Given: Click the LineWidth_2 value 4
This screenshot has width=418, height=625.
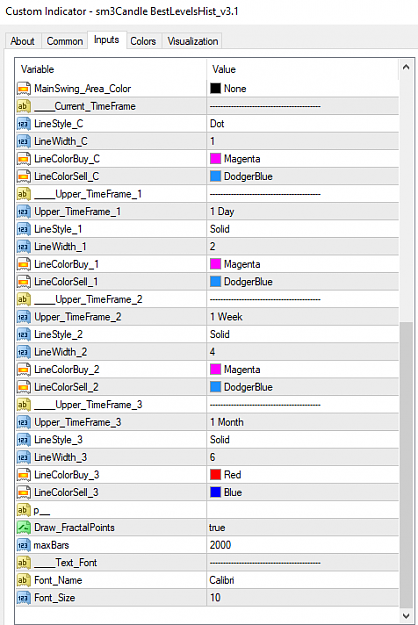Looking at the screenshot, I should tap(212, 352).
